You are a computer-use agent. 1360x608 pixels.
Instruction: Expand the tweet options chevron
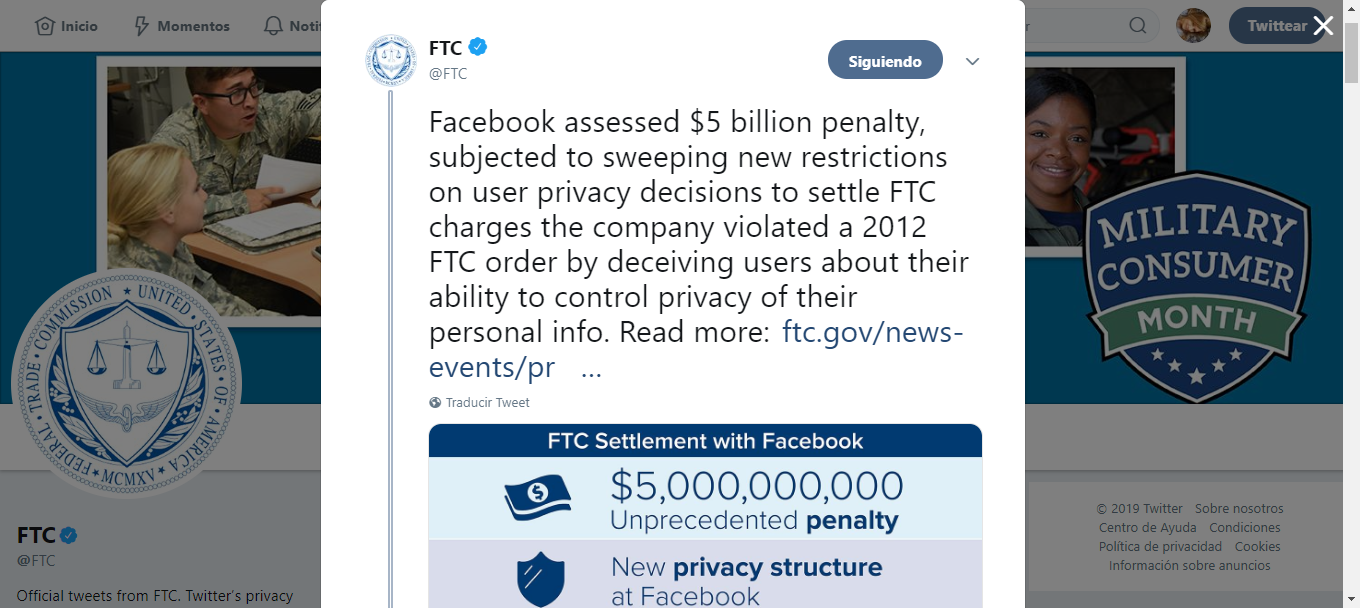(972, 61)
